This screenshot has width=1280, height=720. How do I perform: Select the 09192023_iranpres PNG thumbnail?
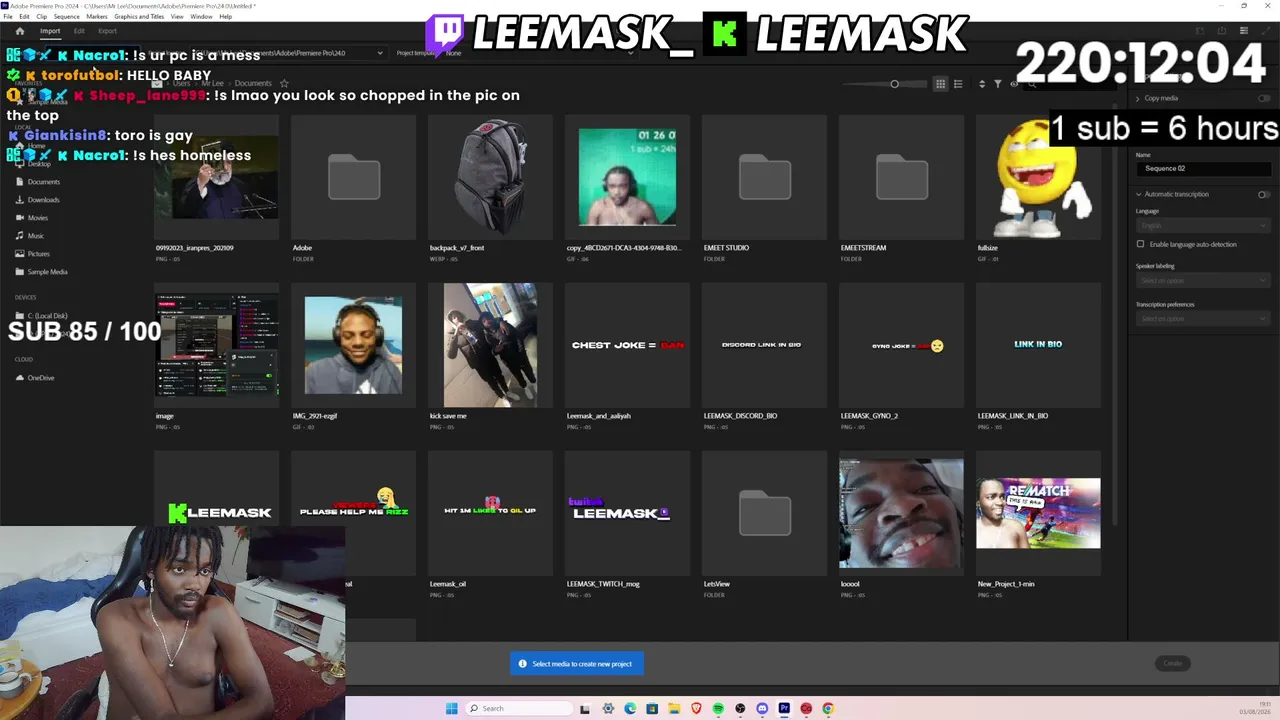tap(216, 178)
